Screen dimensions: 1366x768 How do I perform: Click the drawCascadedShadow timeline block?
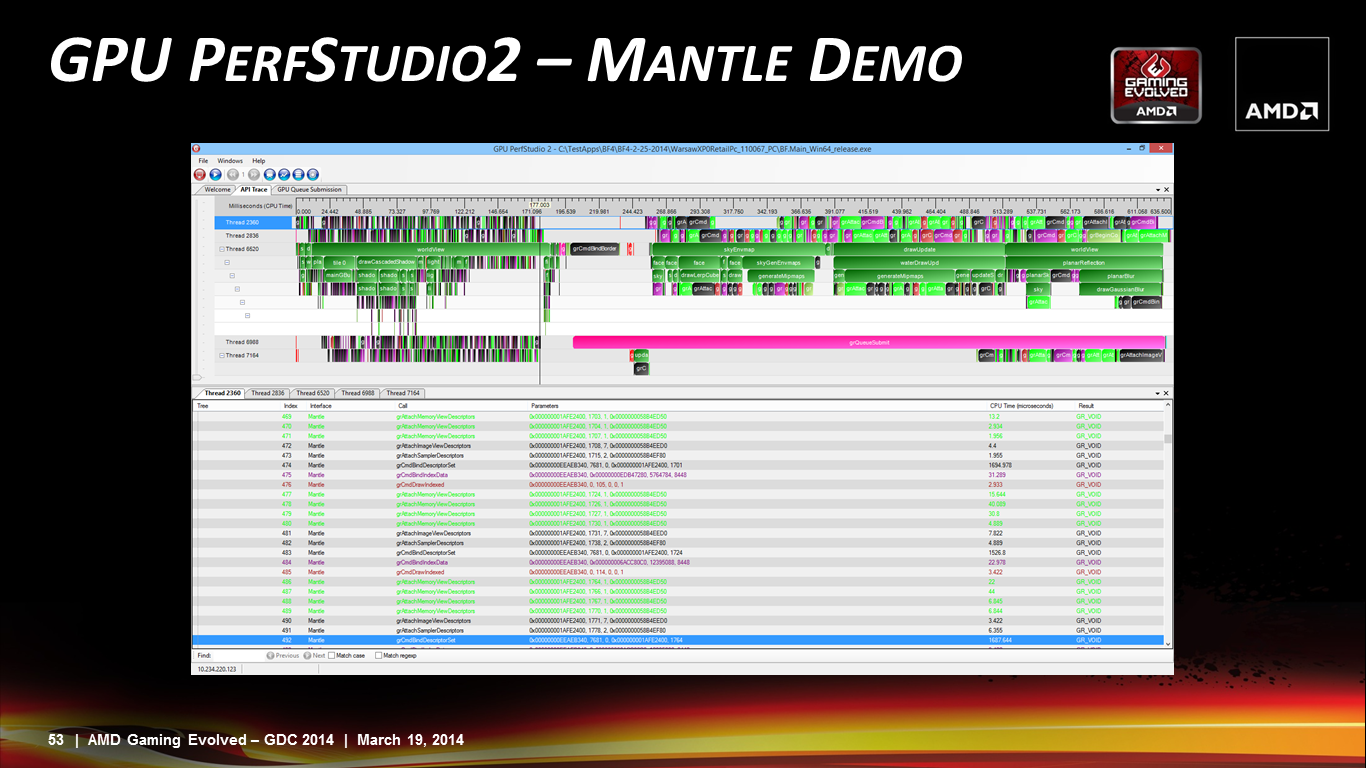[x=386, y=263]
